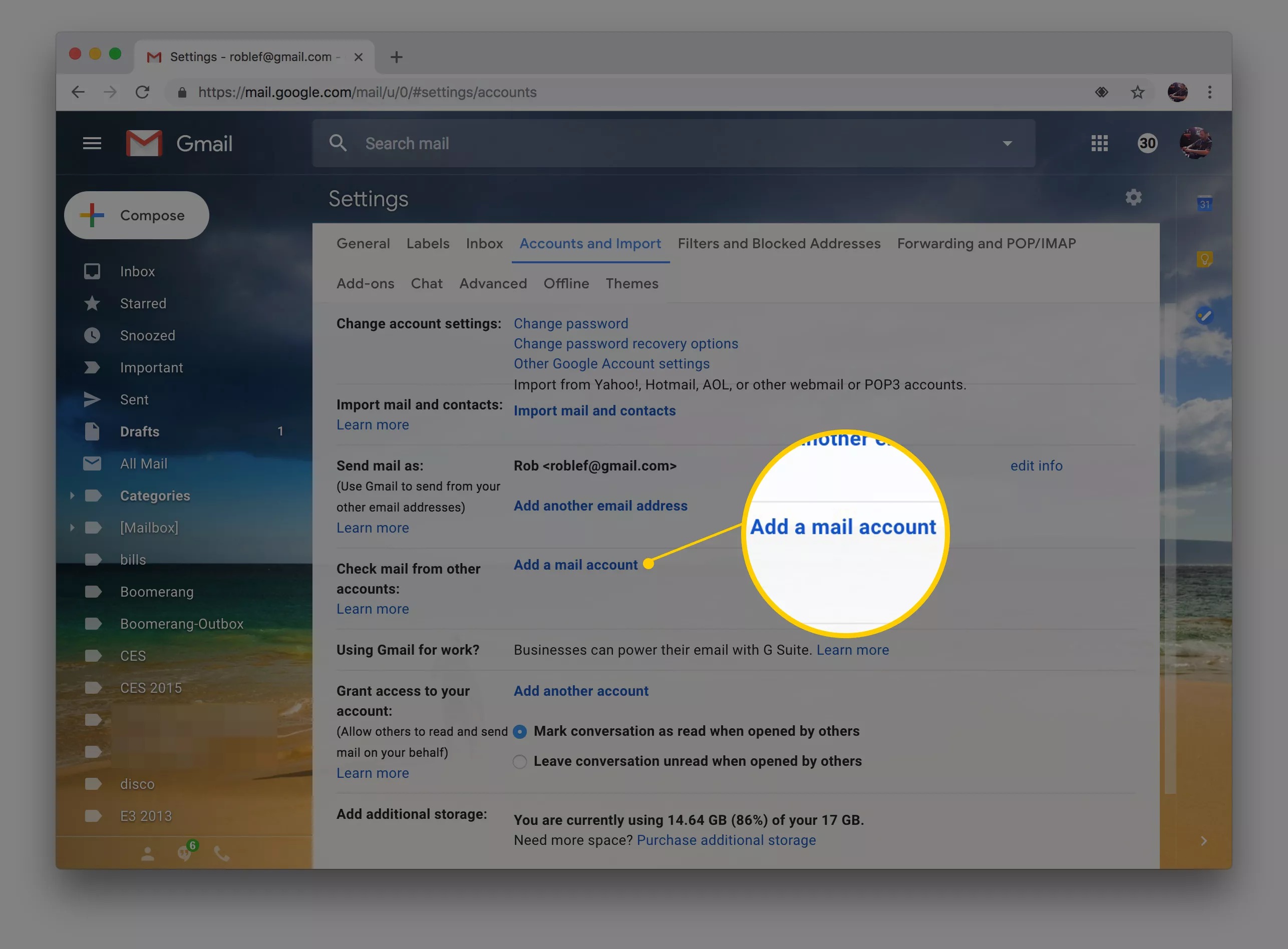Switch to the Labels tab
This screenshot has width=1288, height=949.
[x=428, y=244]
